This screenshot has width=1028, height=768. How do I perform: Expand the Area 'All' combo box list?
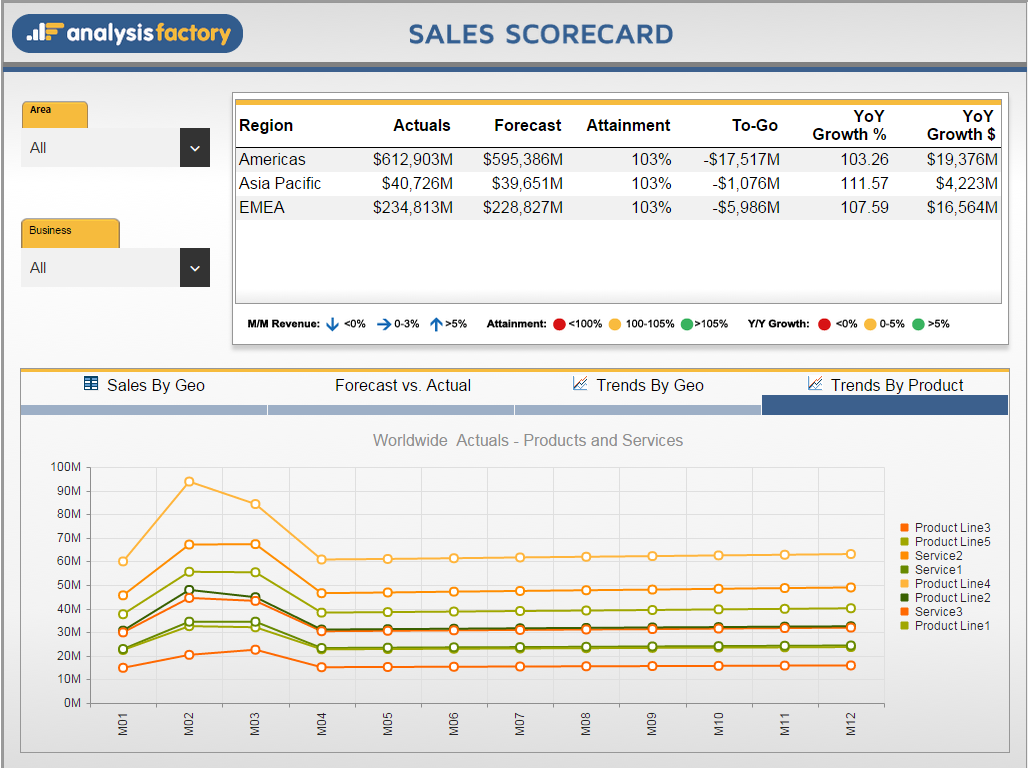[194, 147]
